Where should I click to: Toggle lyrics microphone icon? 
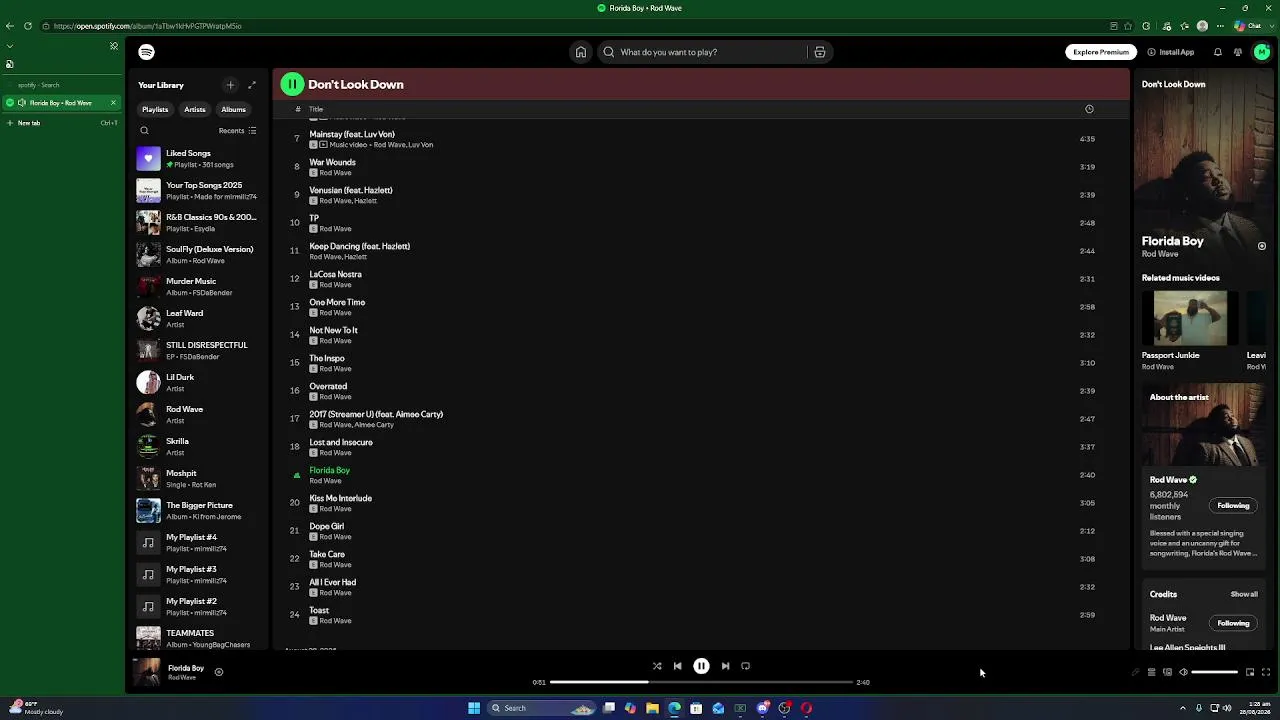[1135, 672]
